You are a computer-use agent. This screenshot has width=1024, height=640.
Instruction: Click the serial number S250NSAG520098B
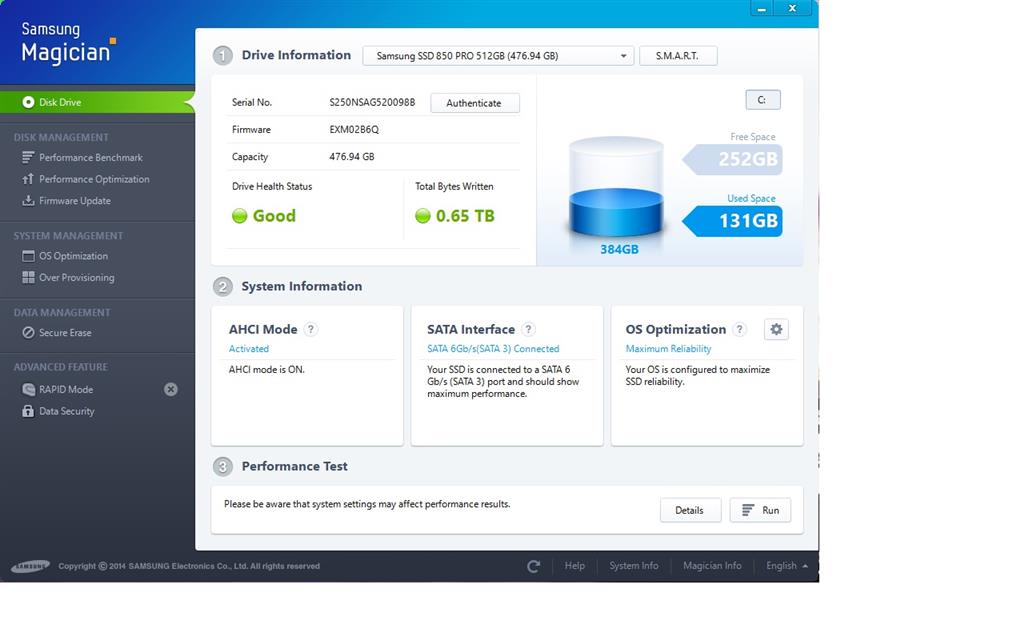point(372,102)
